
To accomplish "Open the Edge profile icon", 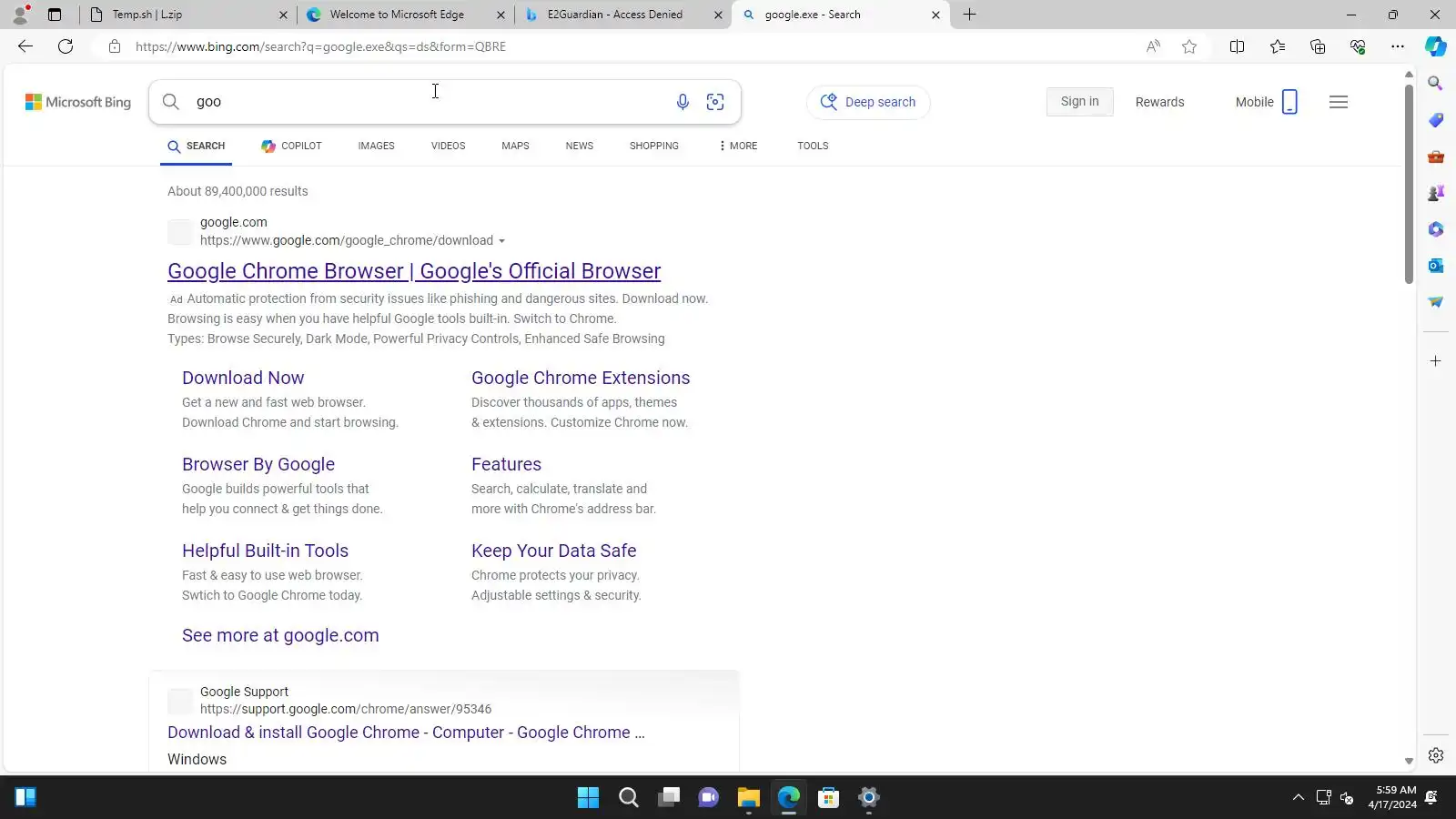I will (20, 15).
